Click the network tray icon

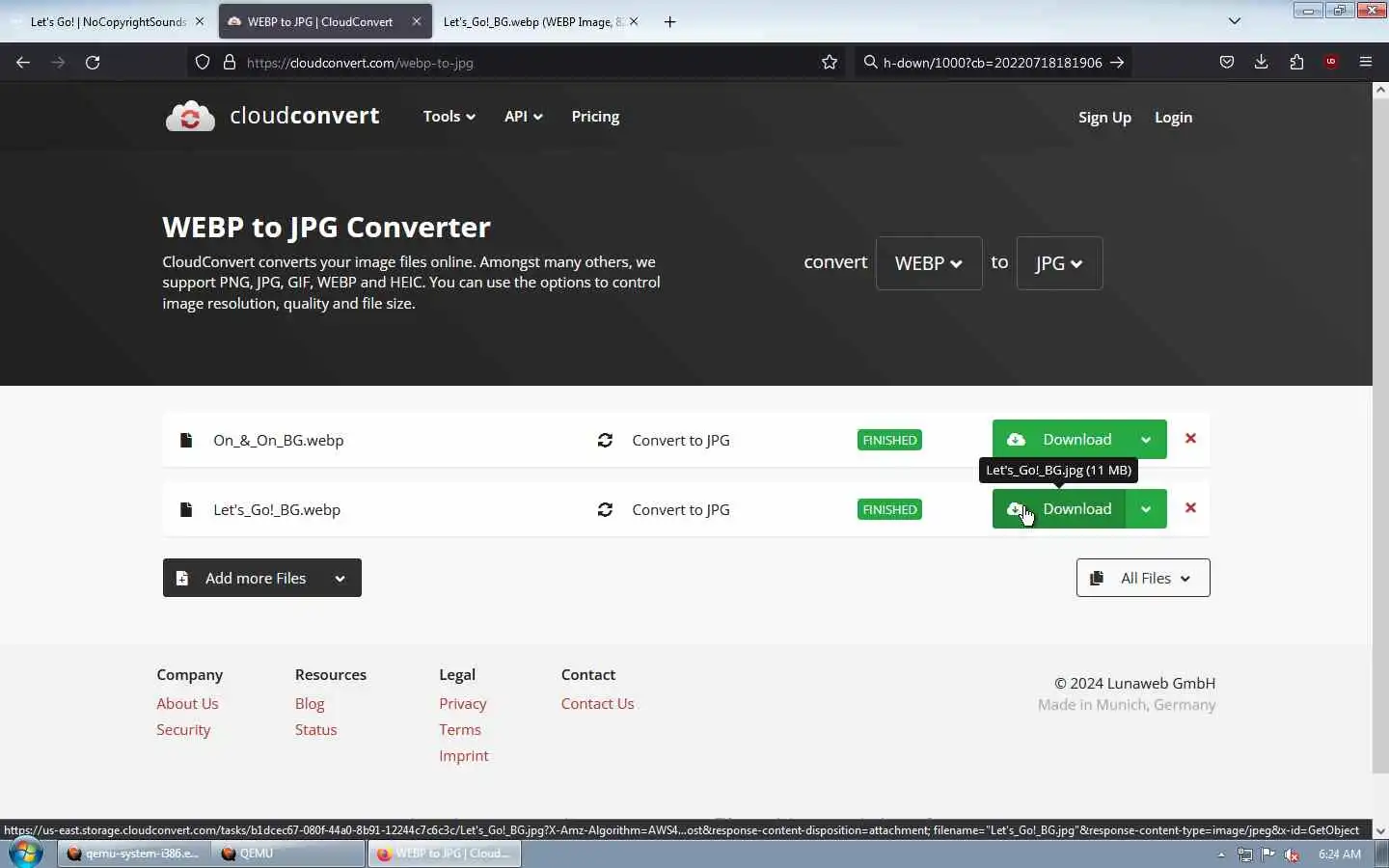(1245, 854)
